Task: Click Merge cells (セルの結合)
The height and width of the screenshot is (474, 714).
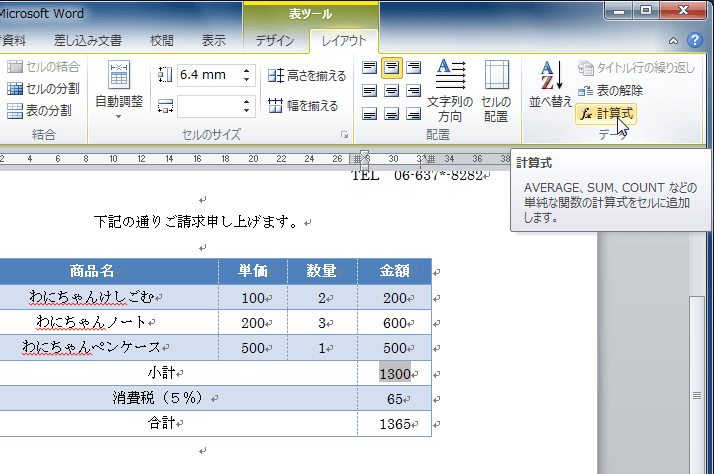Action: [x=44, y=66]
